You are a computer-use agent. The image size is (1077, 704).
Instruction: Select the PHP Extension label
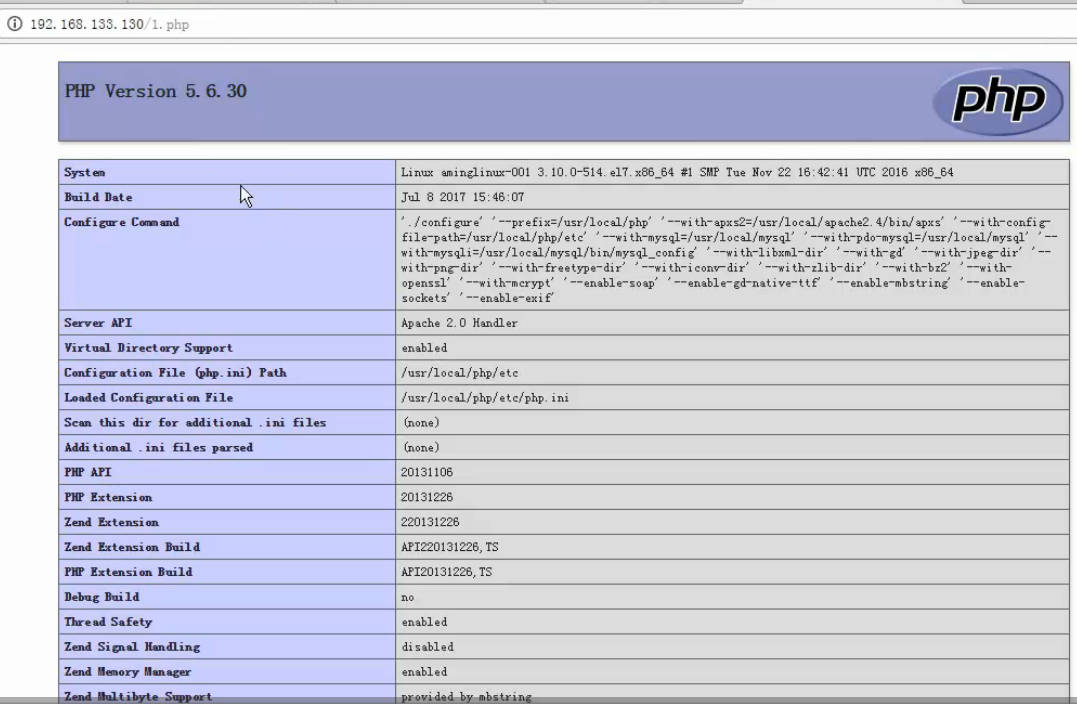pos(108,497)
